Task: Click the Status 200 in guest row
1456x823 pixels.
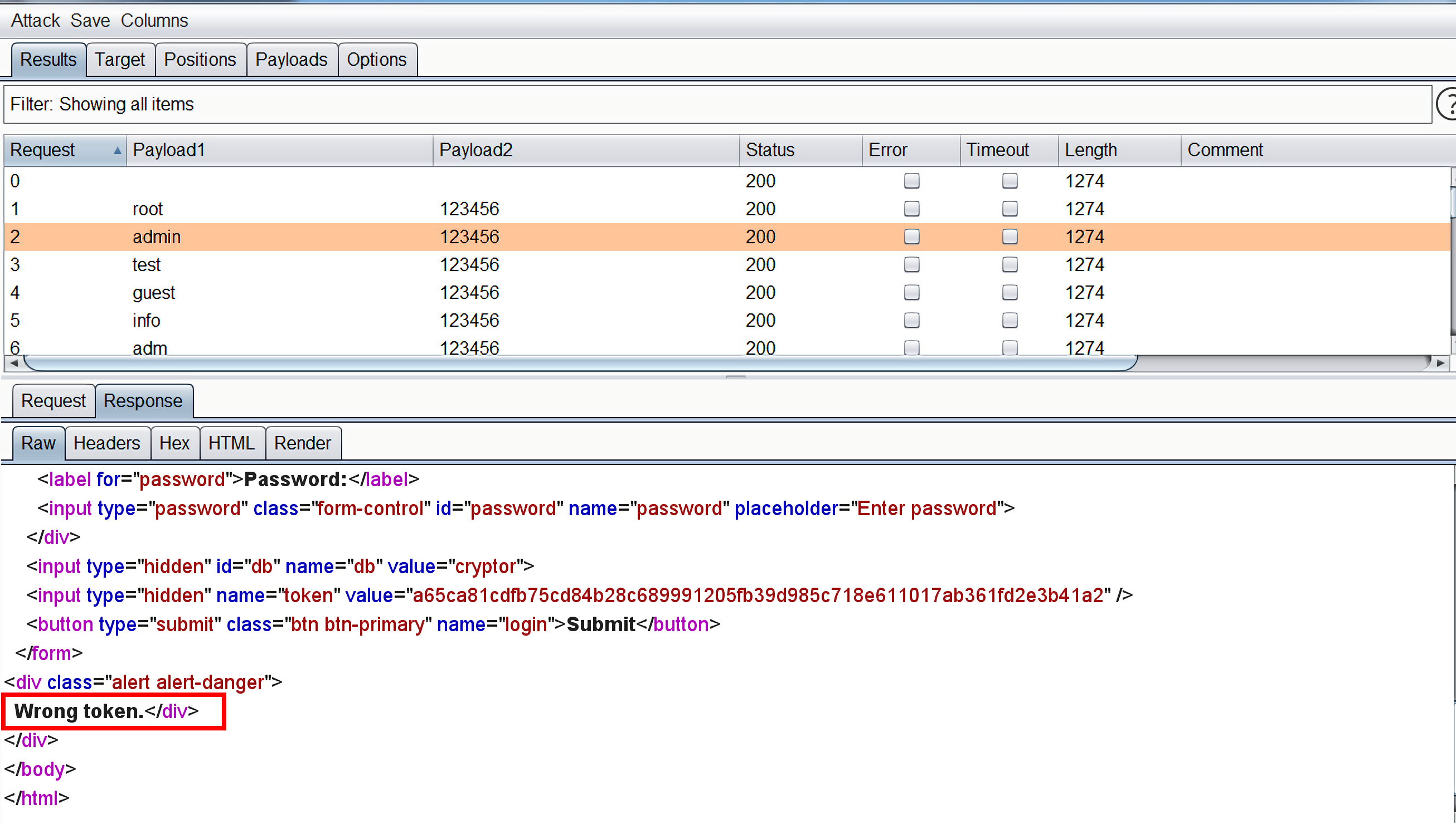Action: point(760,292)
